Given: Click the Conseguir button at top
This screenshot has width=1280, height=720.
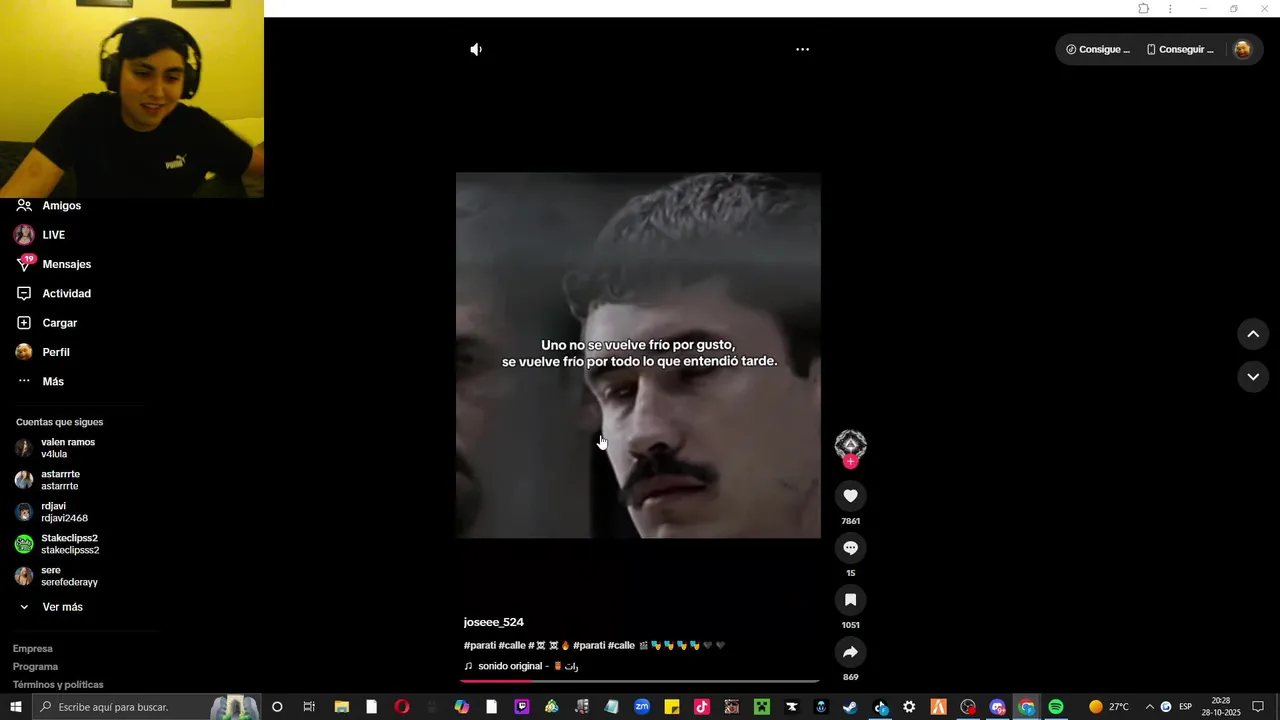Looking at the screenshot, I should coord(1180,49).
